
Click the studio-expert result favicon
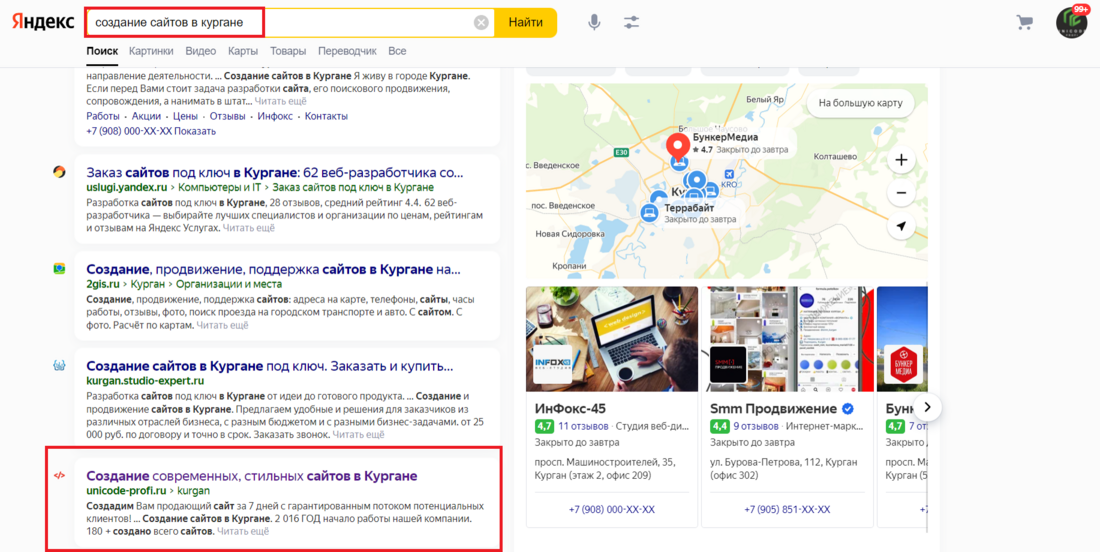60,365
